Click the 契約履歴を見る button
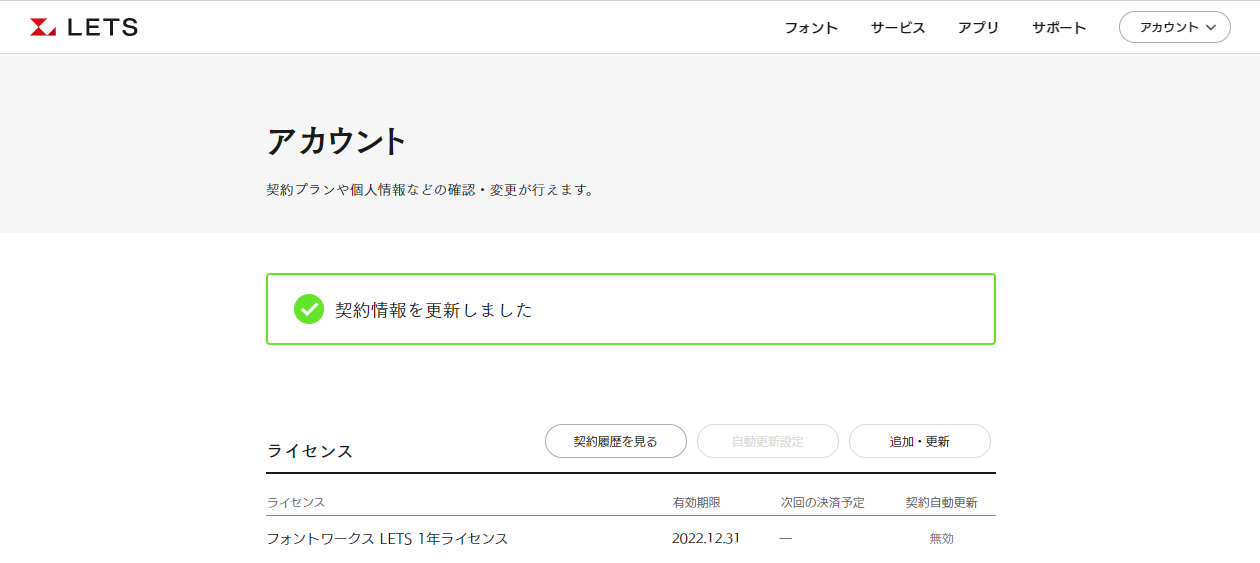The width and height of the screenshot is (1260, 563). point(616,441)
